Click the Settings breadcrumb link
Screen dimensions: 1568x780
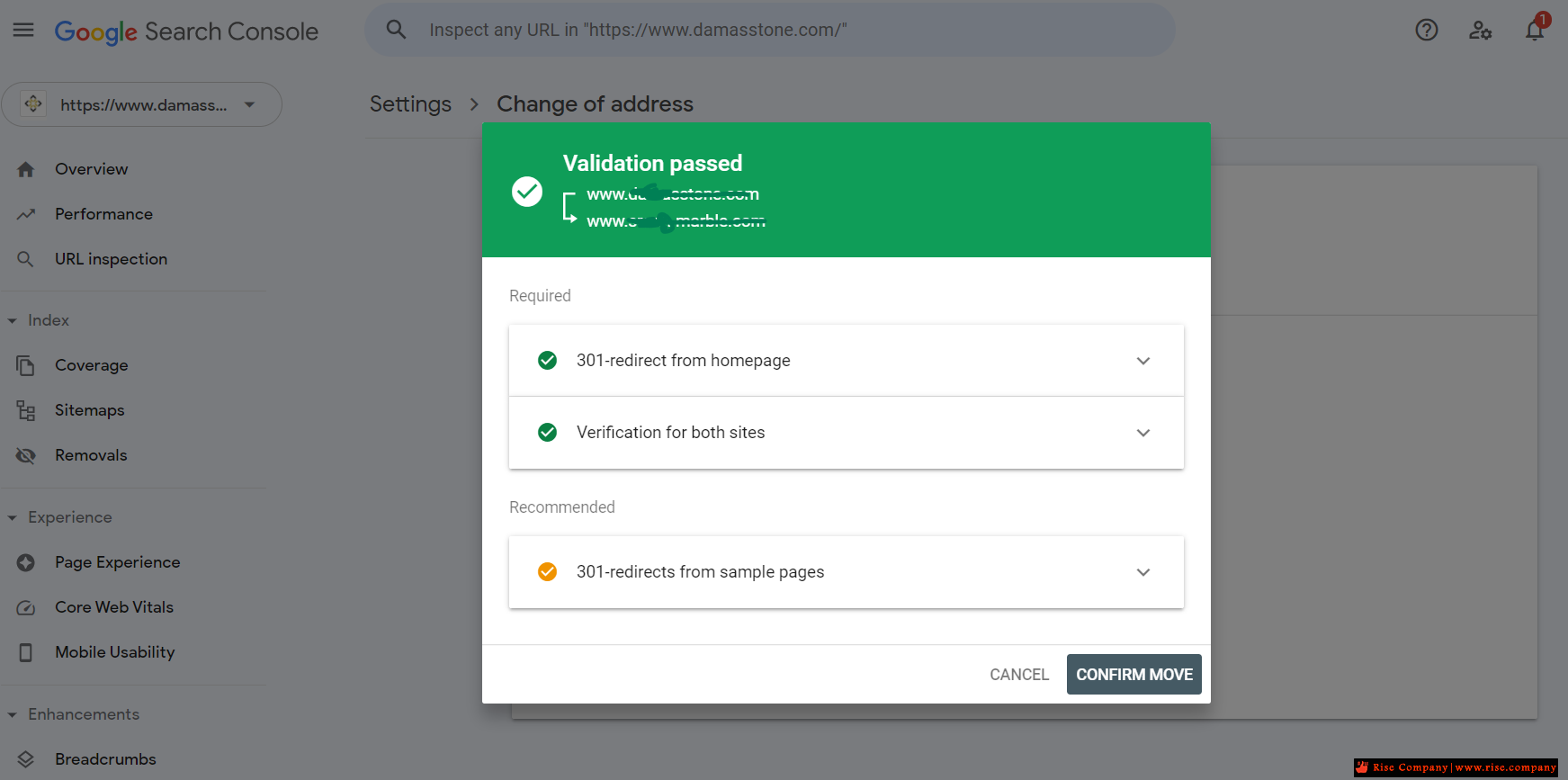(410, 104)
